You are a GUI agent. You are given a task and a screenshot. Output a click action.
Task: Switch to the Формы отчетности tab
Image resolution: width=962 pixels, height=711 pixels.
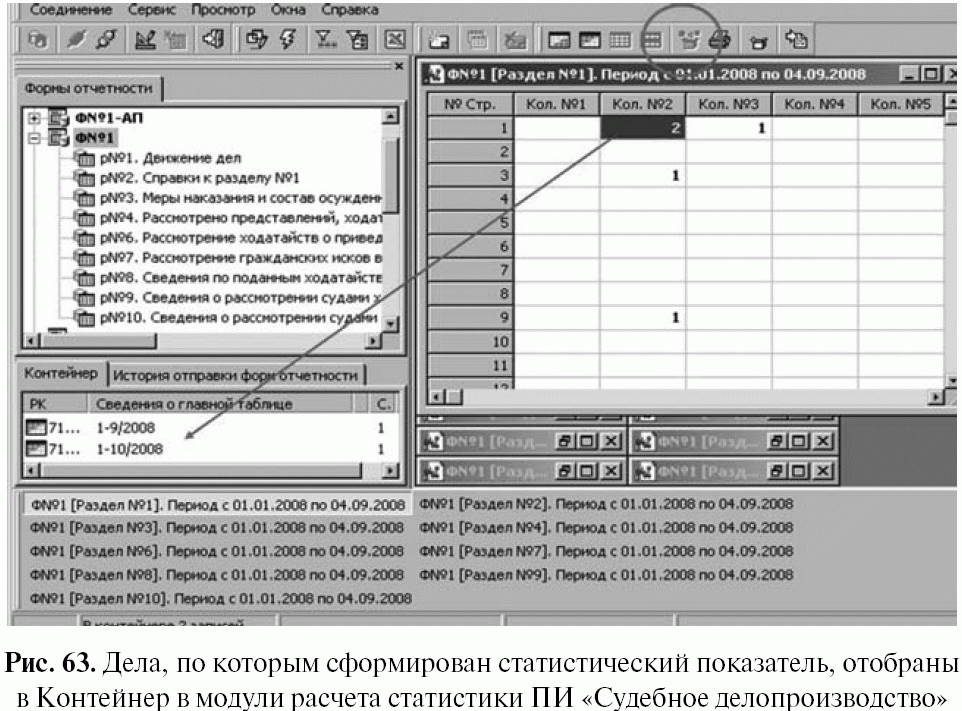click(x=88, y=88)
